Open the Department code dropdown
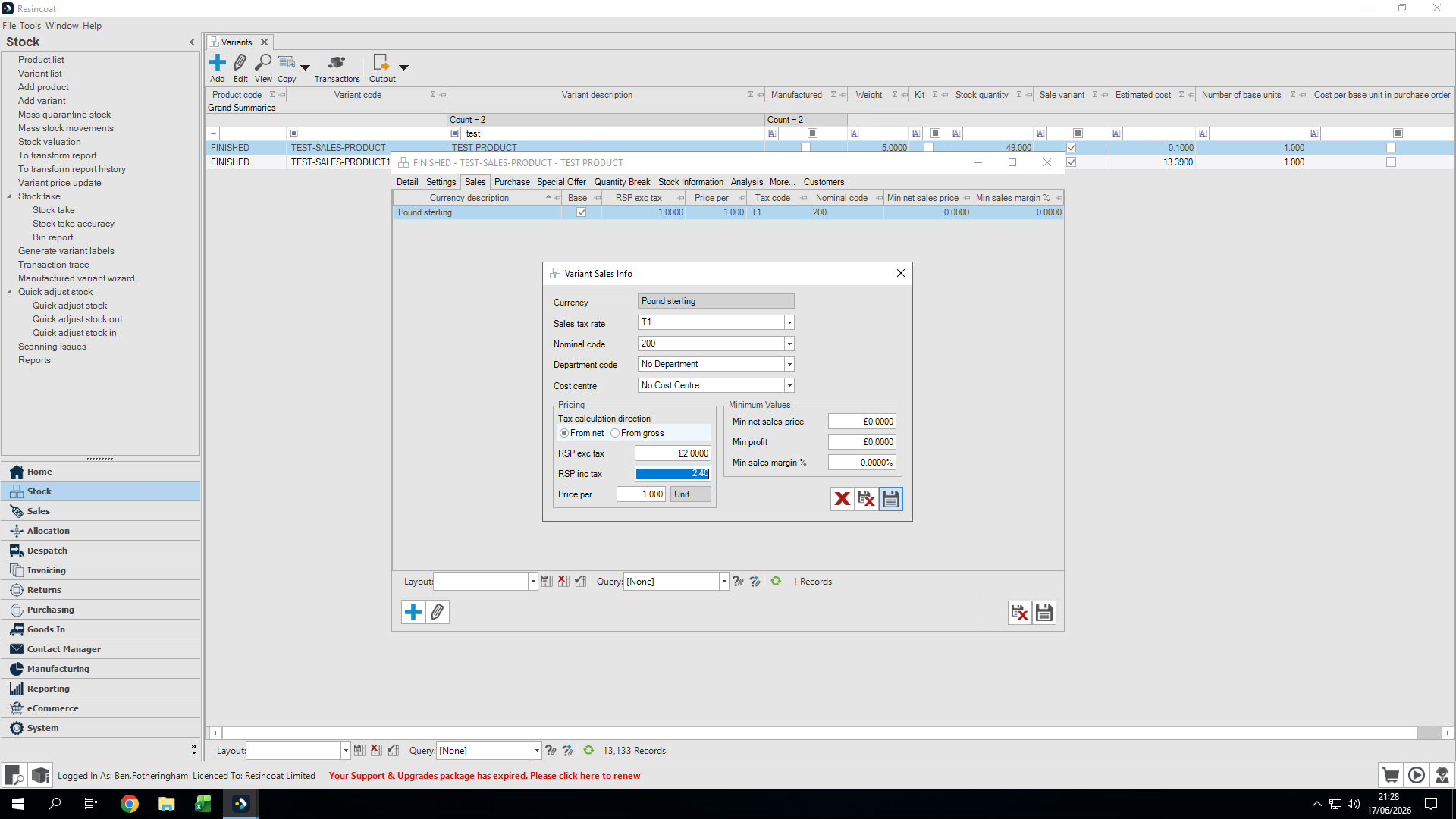 (x=789, y=364)
